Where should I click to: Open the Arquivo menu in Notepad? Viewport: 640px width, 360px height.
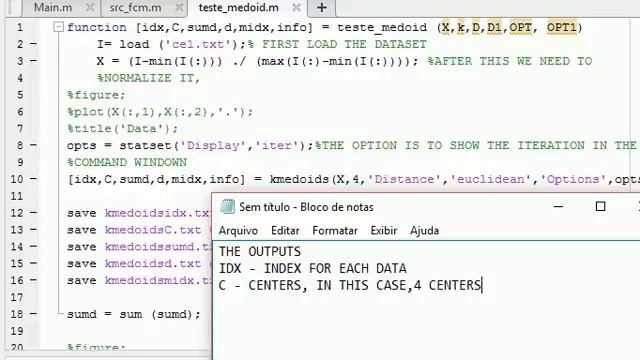tap(238, 231)
